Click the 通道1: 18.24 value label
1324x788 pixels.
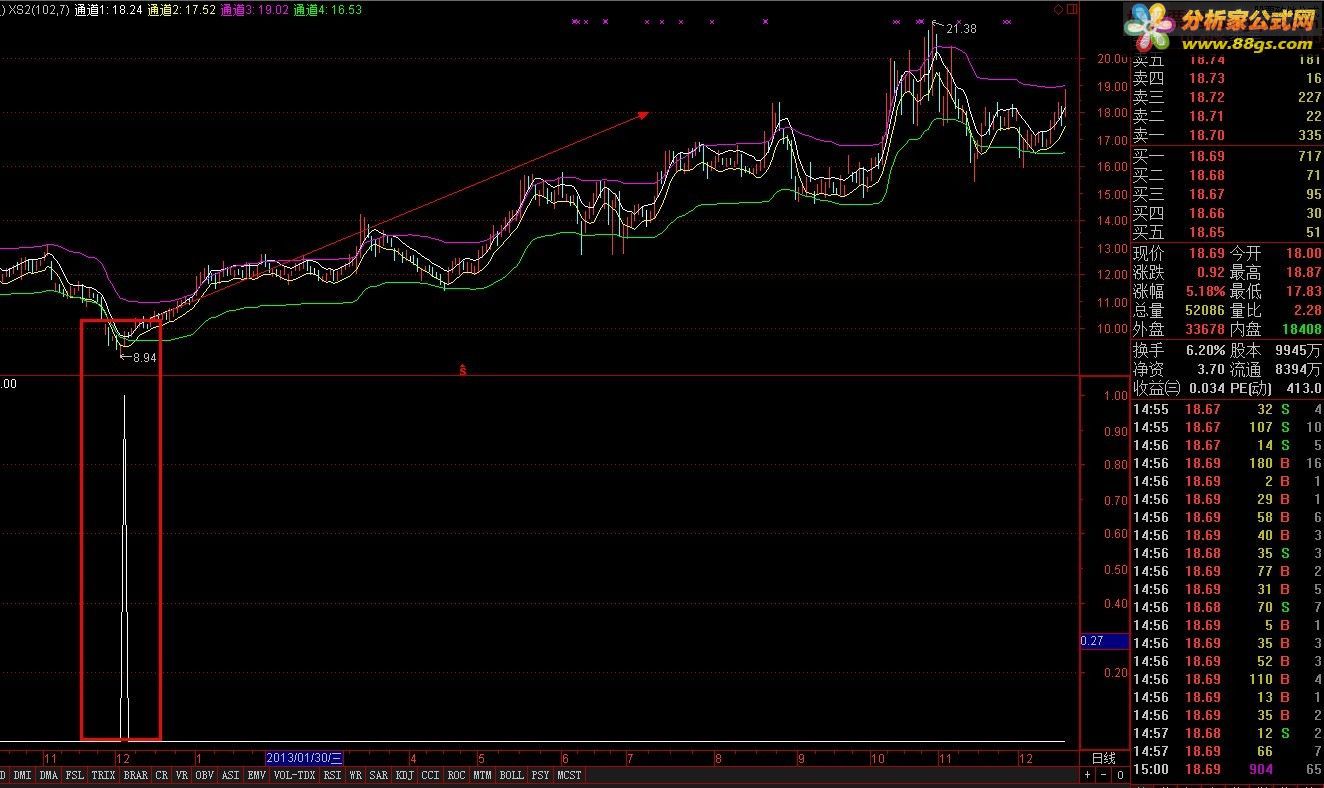[x=108, y=9]
